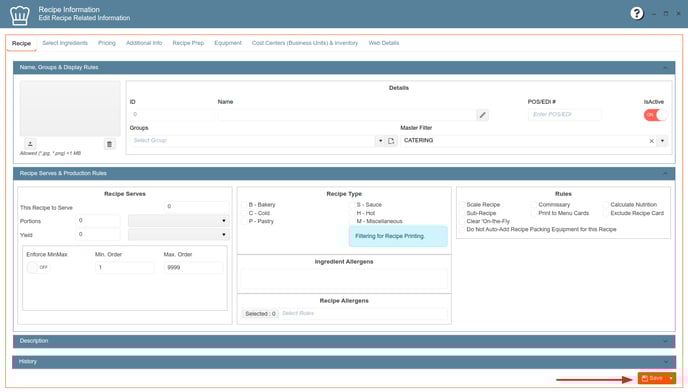Viewport: 688px width, 392px height.
Task: Check Do Not Auto-Add Recipe Packing Equipment
Action: [462, 230]
